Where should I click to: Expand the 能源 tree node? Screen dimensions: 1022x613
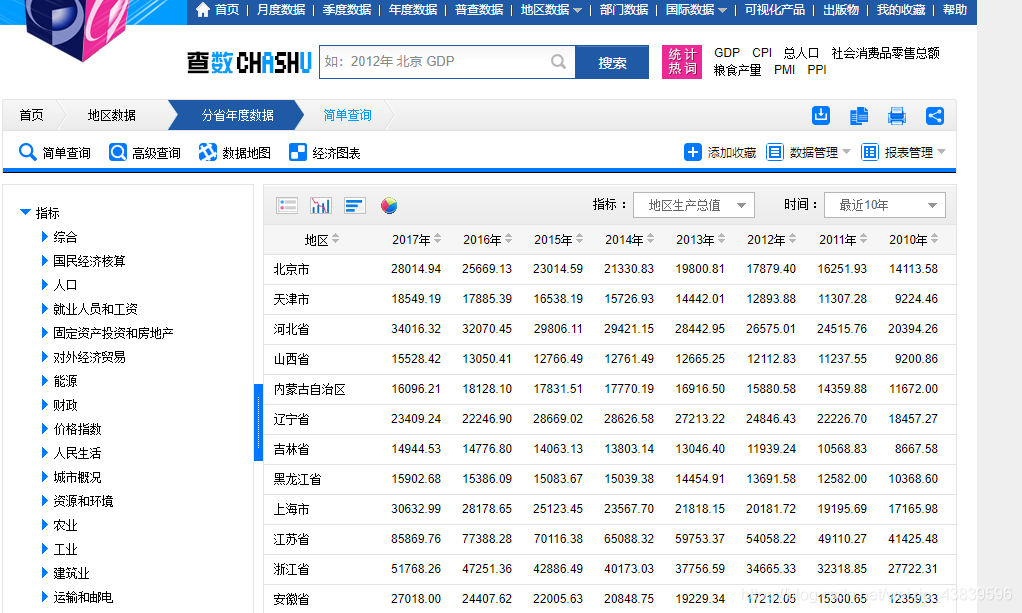(x=45, y=380)
